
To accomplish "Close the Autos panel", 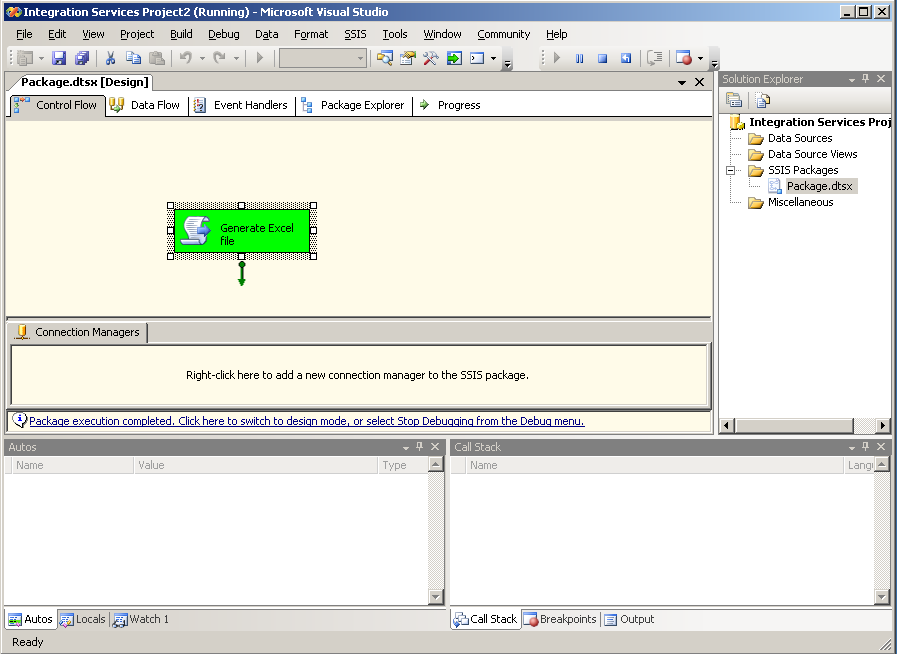I will 435,446.
